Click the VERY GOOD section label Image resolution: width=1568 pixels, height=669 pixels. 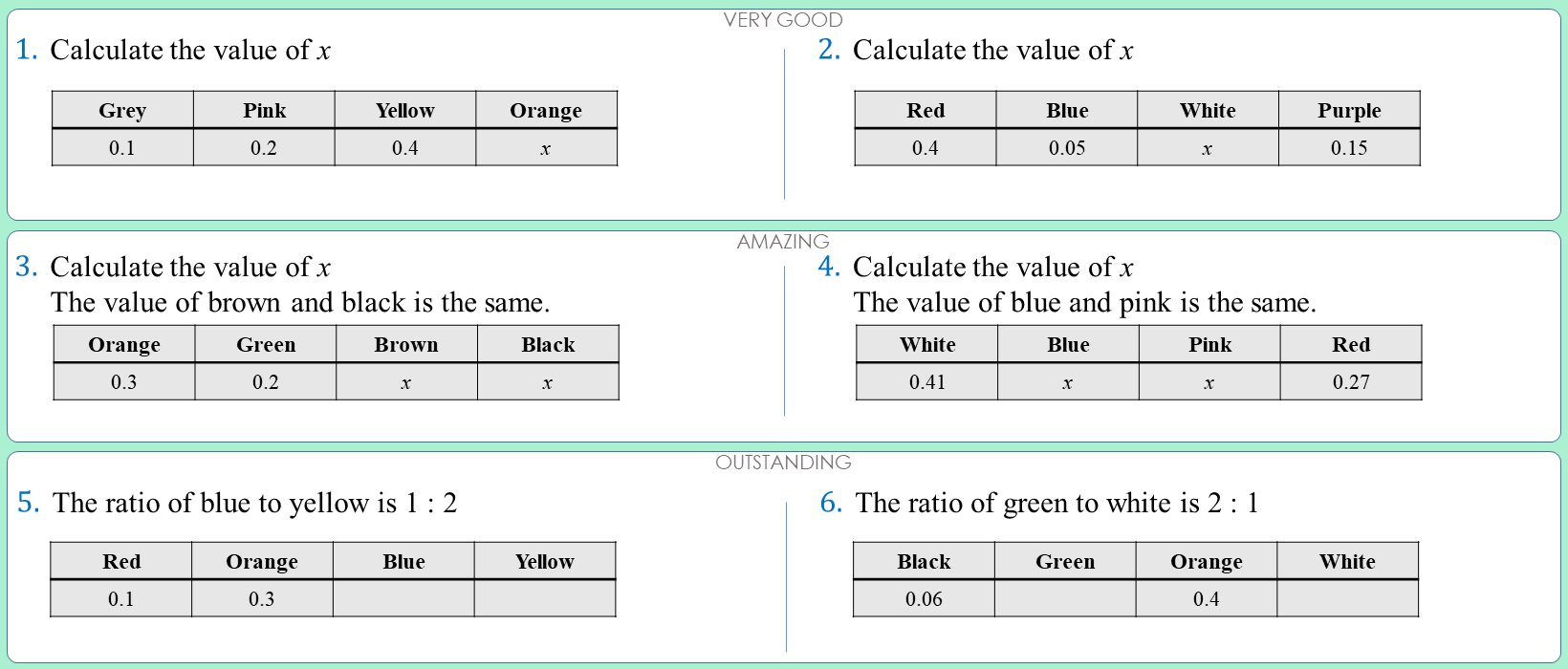[x=783, y=20]
